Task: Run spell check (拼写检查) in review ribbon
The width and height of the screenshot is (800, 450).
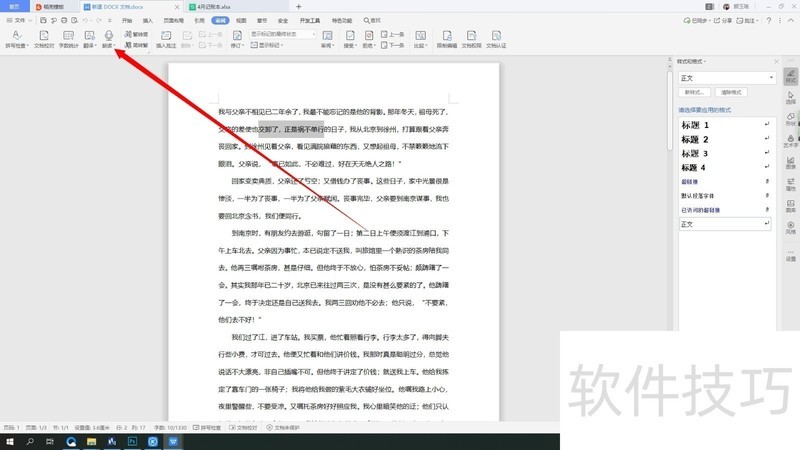Action: pyautogui.click(x=16, y=39)
